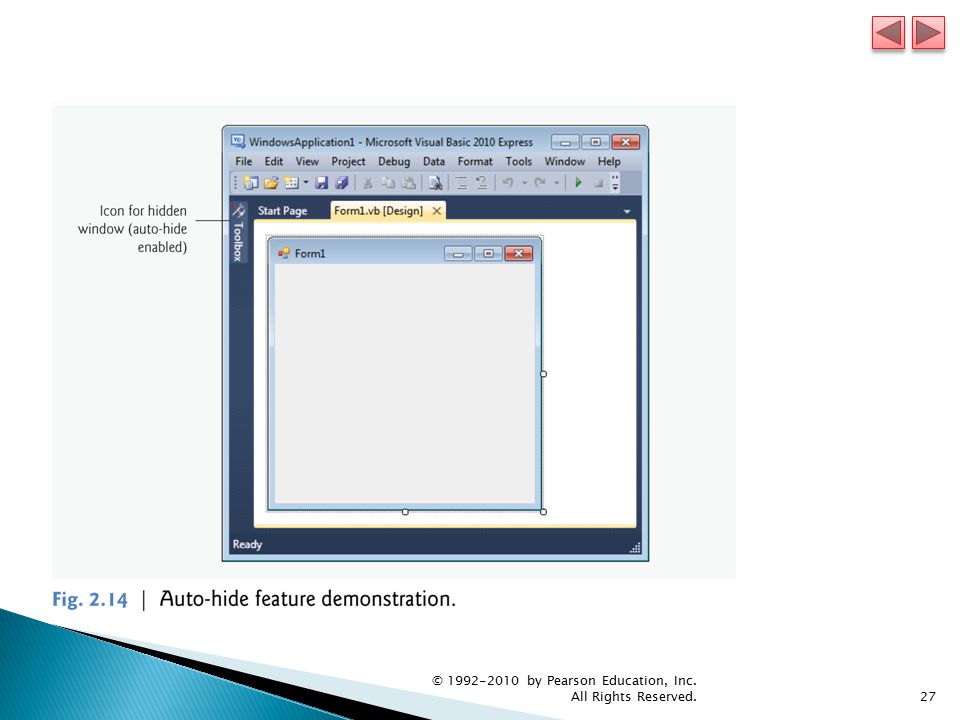Click the right-edge sizing handle of Form1

click(x=544, y=373)
